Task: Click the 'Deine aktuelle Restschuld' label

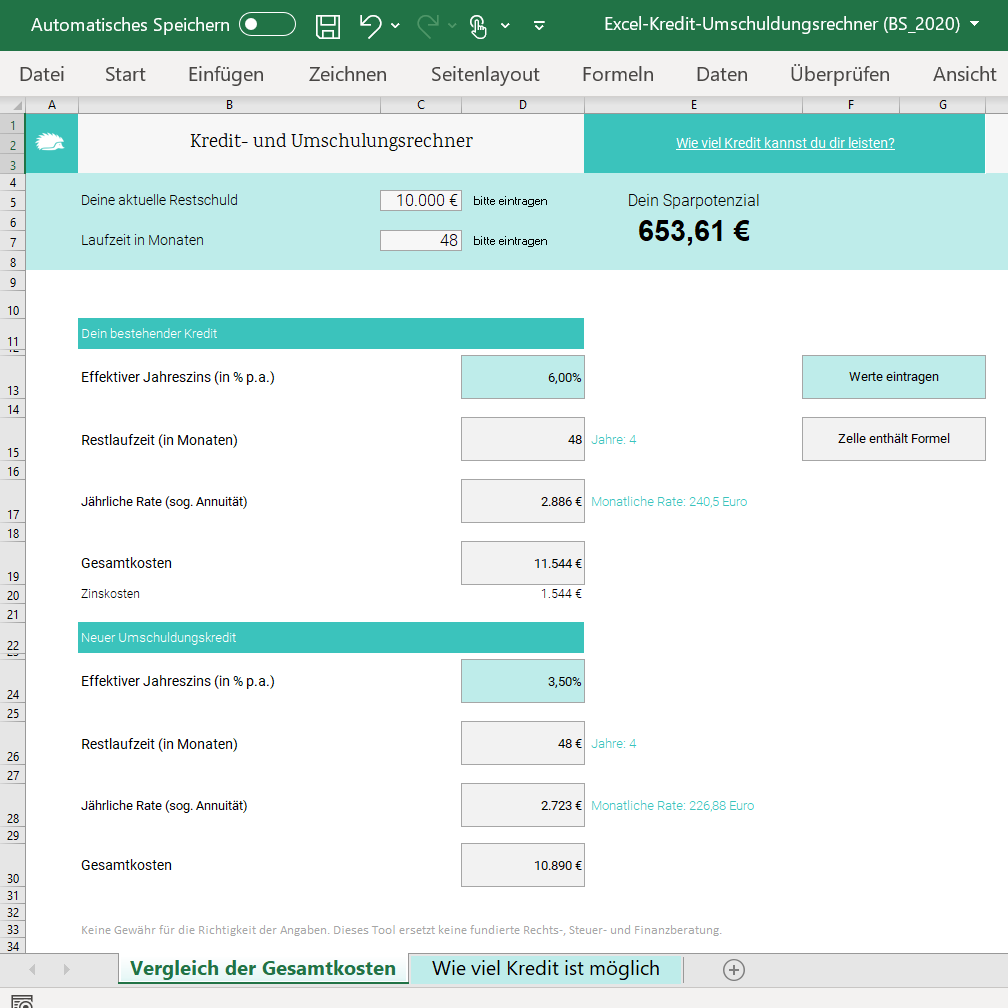Action: click(x=159, y=201)
